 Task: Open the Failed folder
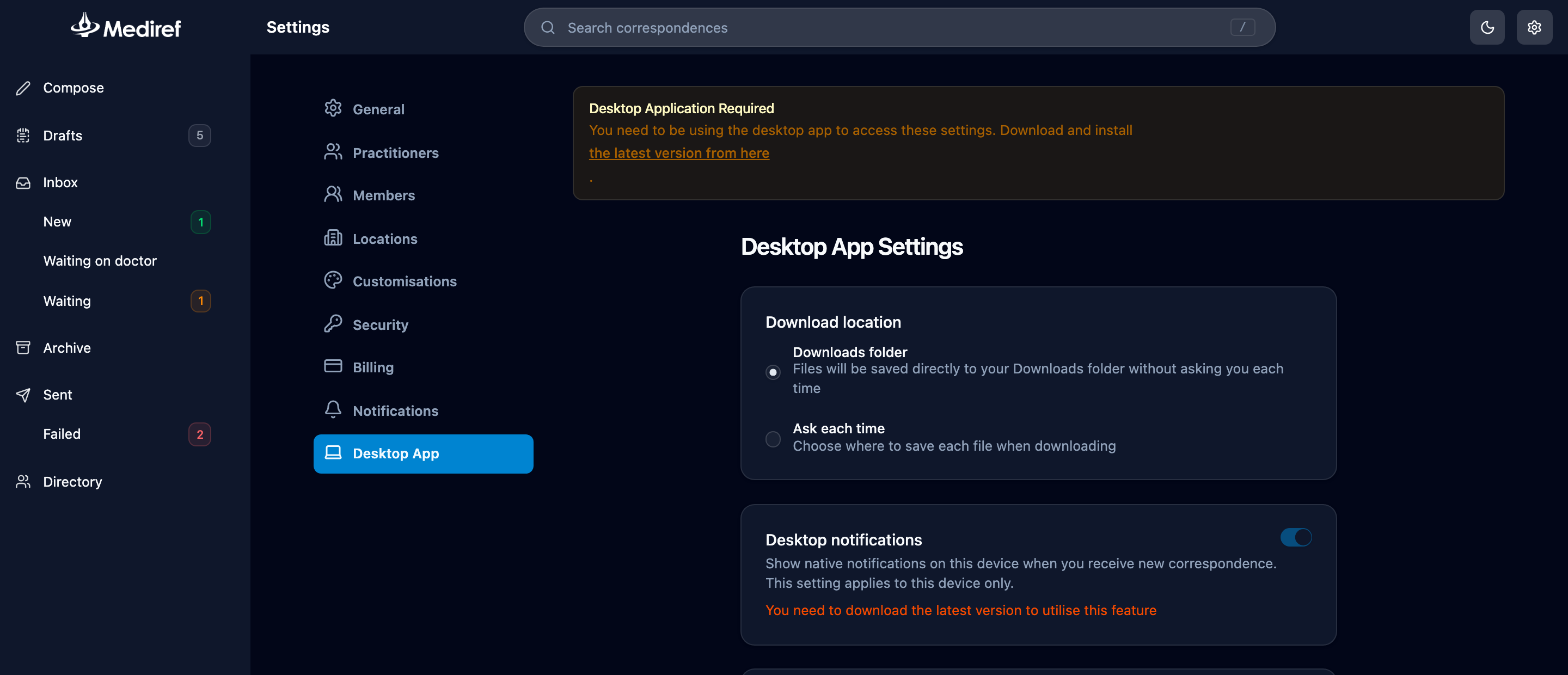click(62, 434)
